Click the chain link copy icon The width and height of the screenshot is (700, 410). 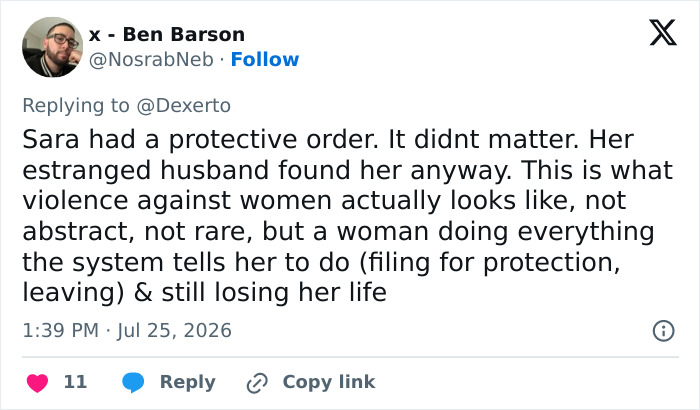click(257, 383)
